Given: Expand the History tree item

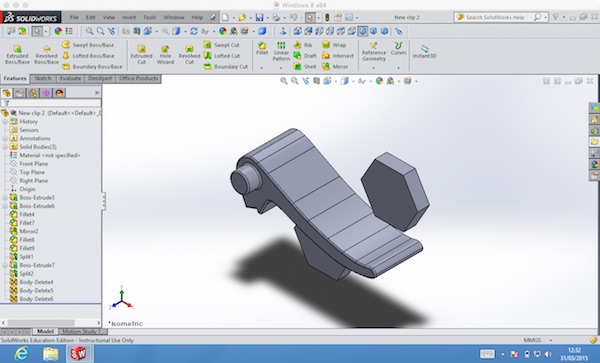Looking at the screenshot, I should pos(5,122).
